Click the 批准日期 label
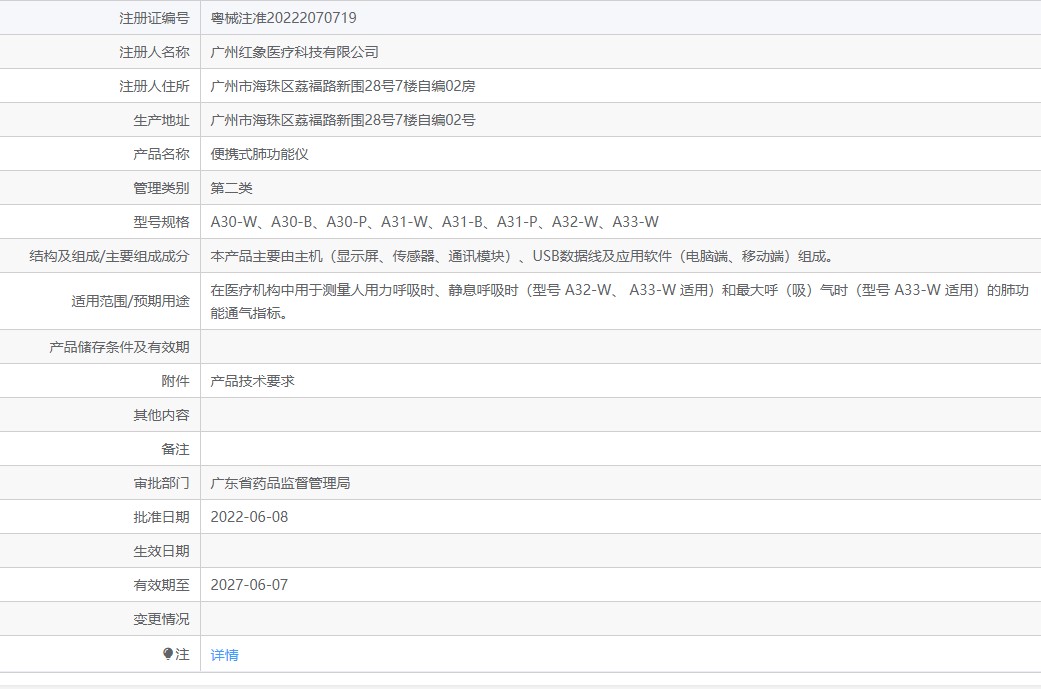Image resolution: width=1041 pixels, height=689 pixels. coord(161,517)
